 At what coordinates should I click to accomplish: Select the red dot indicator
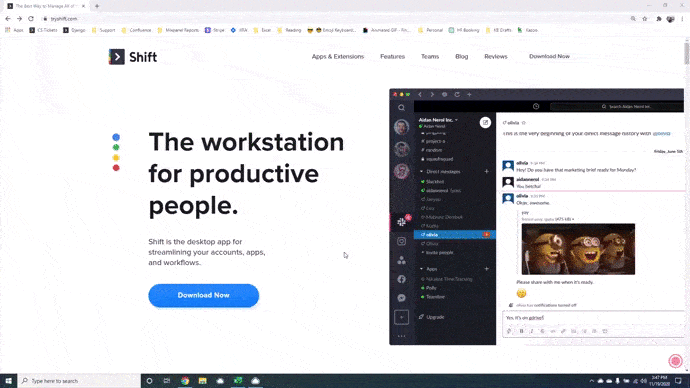pos(116,168)
